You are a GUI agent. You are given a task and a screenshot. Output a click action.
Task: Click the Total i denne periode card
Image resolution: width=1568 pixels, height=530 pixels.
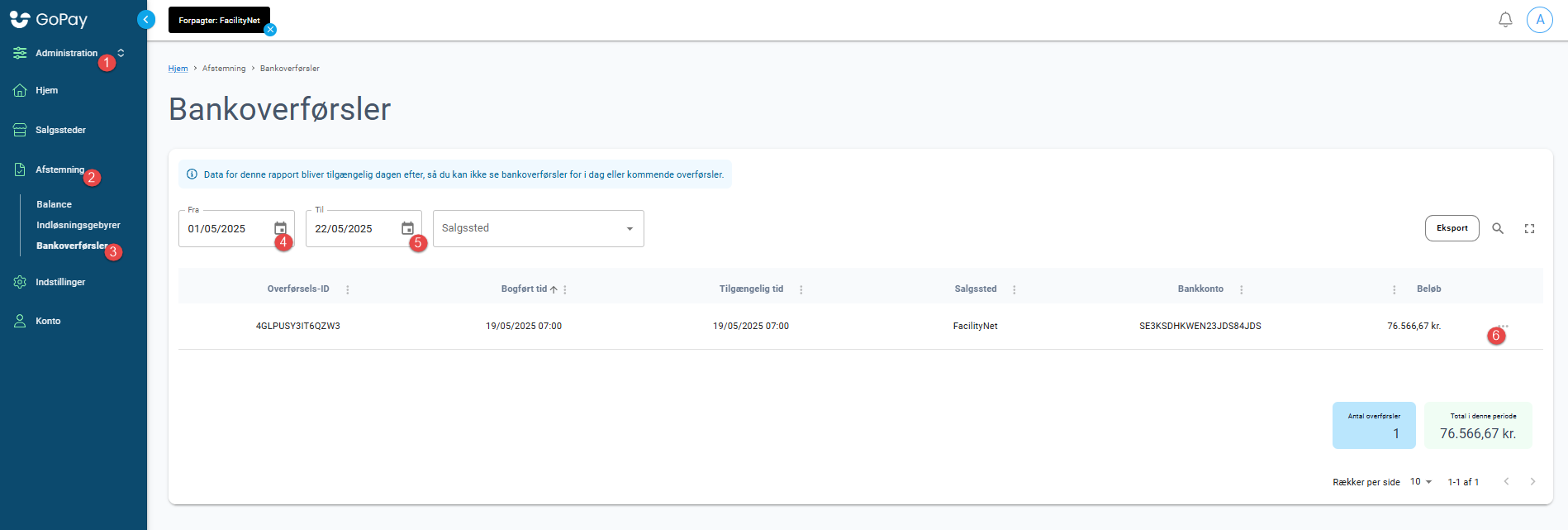tap(1478, 425)
